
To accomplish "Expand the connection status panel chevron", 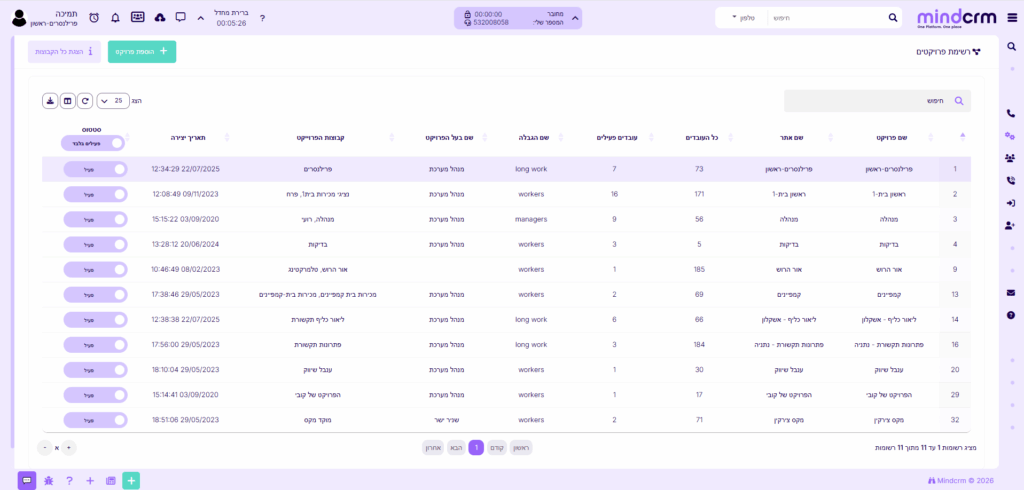I will click(x=575, y=18).
